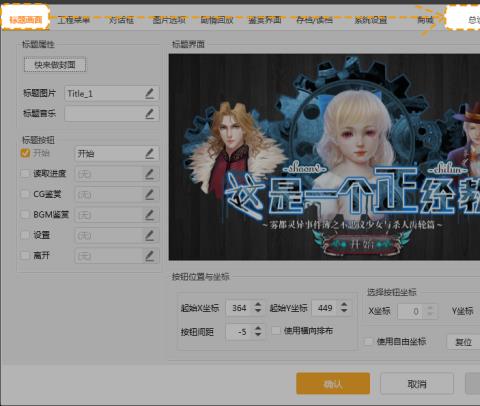Click the 复位 button
Screen dimensions: 480x406
[464, 342]
